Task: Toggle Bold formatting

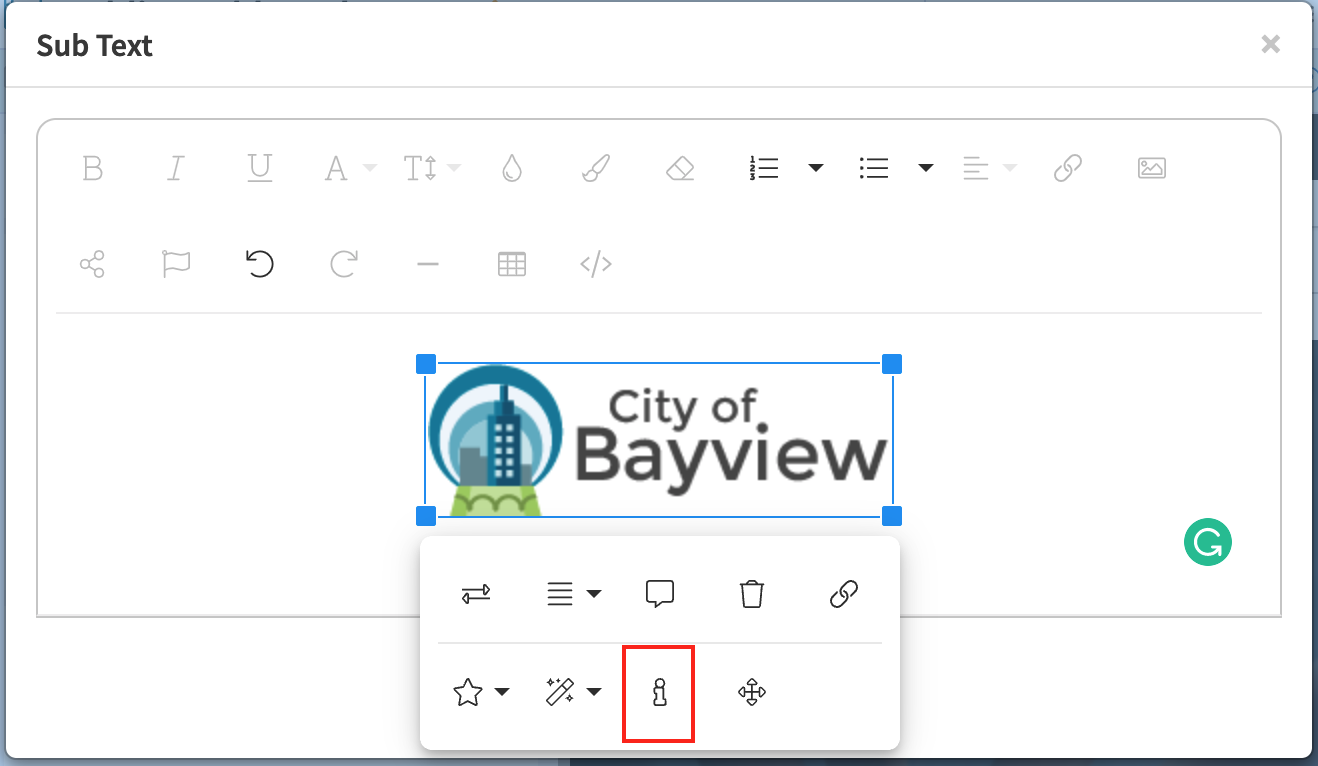Action: click(x=92, y=168)
